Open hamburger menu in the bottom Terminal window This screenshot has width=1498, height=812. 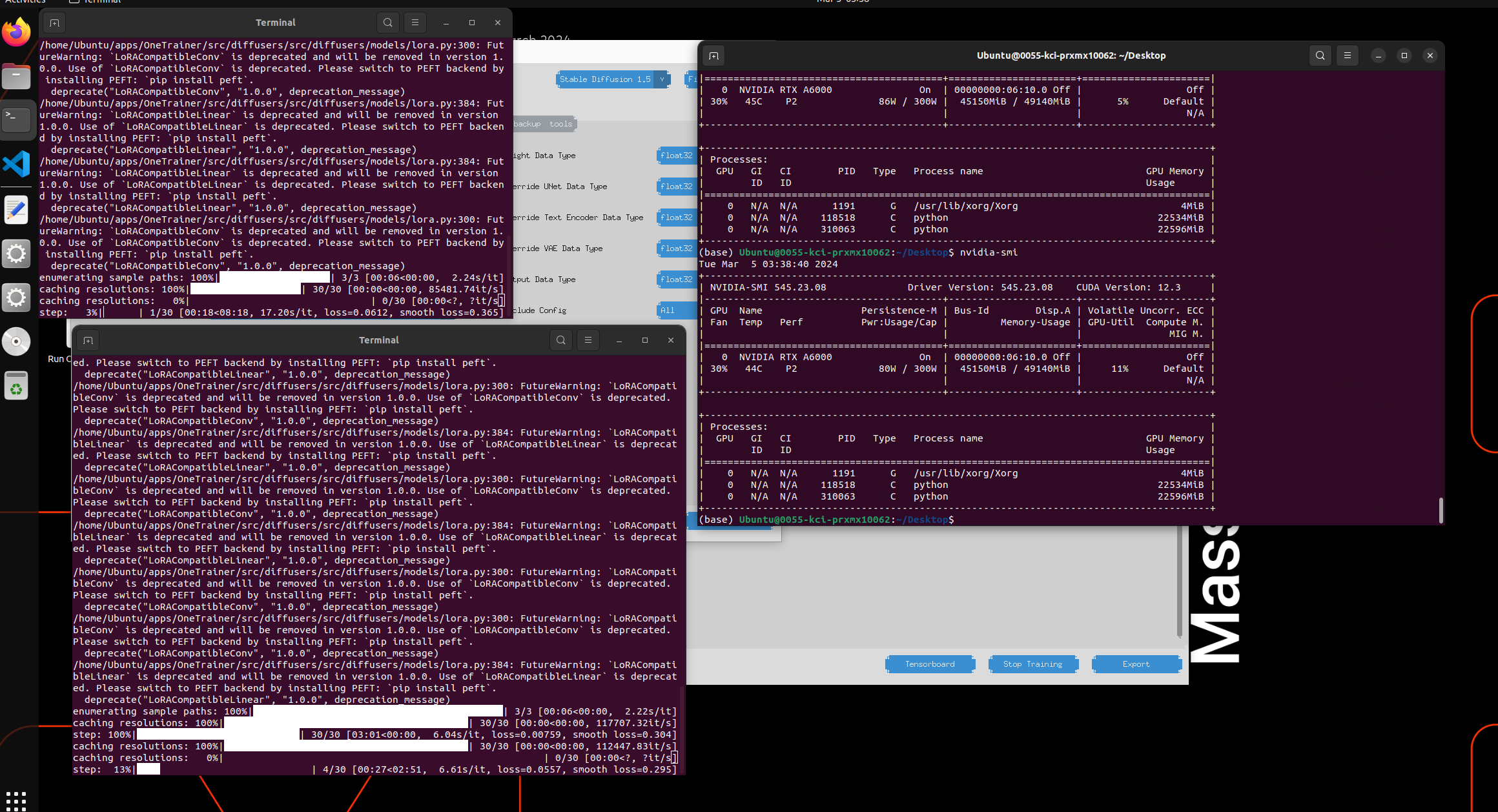tap(588, 340)
